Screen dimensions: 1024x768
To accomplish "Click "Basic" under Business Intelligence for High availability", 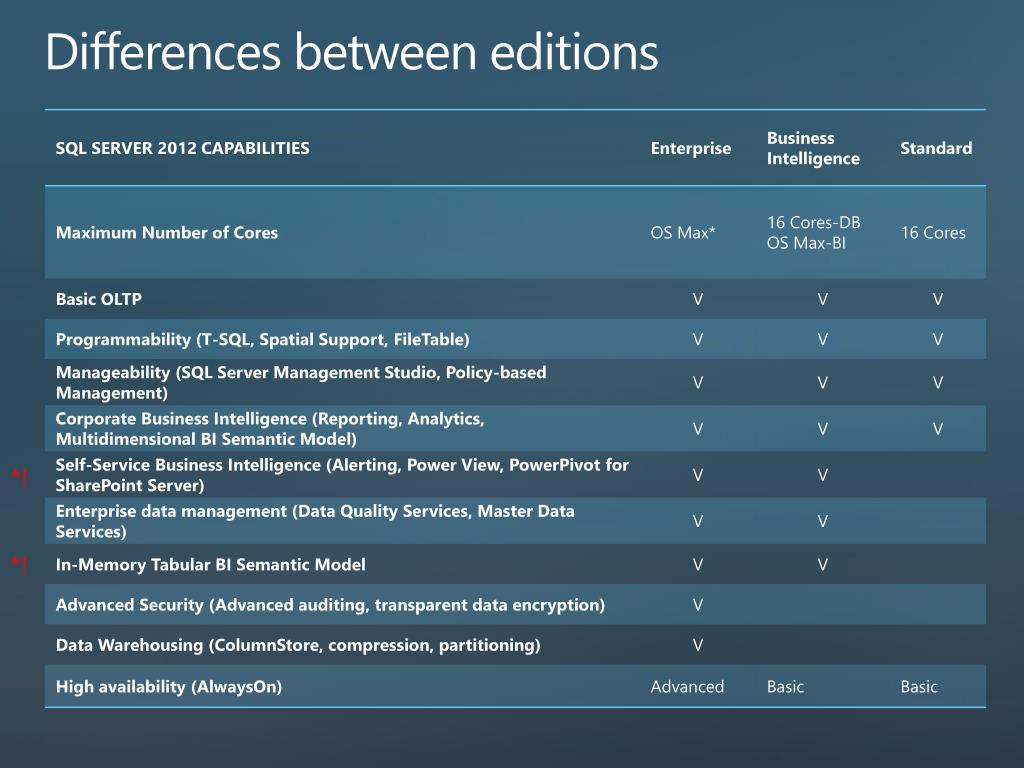I will pos(785,686).
